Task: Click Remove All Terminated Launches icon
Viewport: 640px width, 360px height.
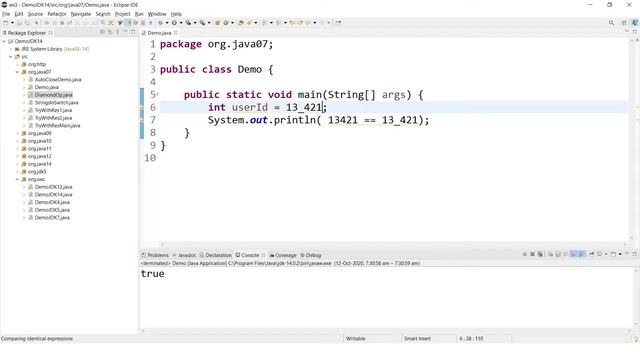Action: point(540,254)
